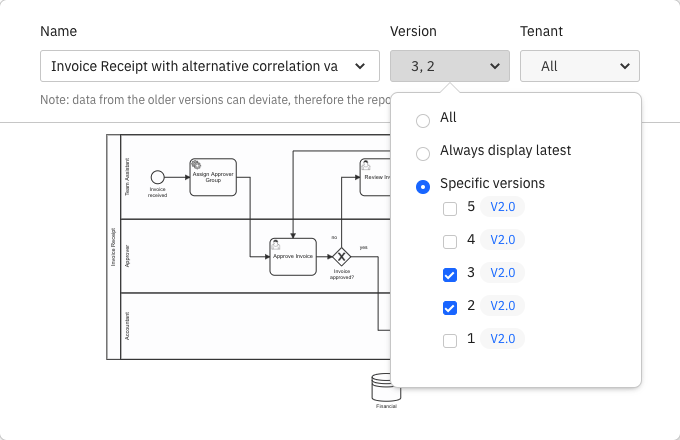Check the version 5 checkbox
This screenshot has width=680, height=440.
click(450, 208)
